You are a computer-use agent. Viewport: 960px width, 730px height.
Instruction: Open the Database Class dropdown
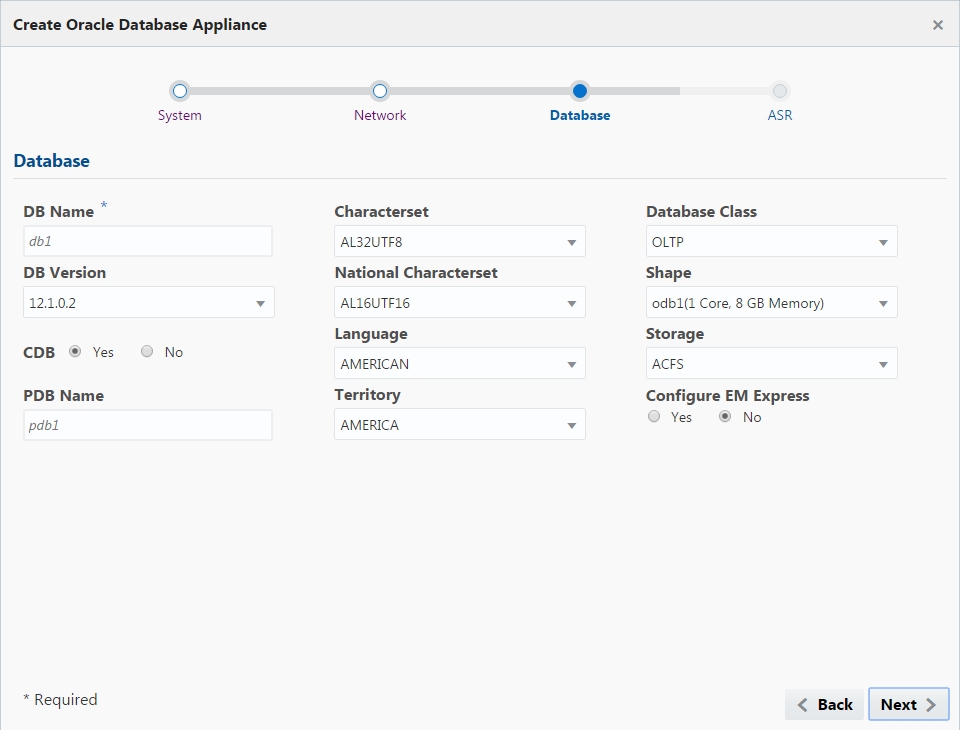(x=771, y=241)
